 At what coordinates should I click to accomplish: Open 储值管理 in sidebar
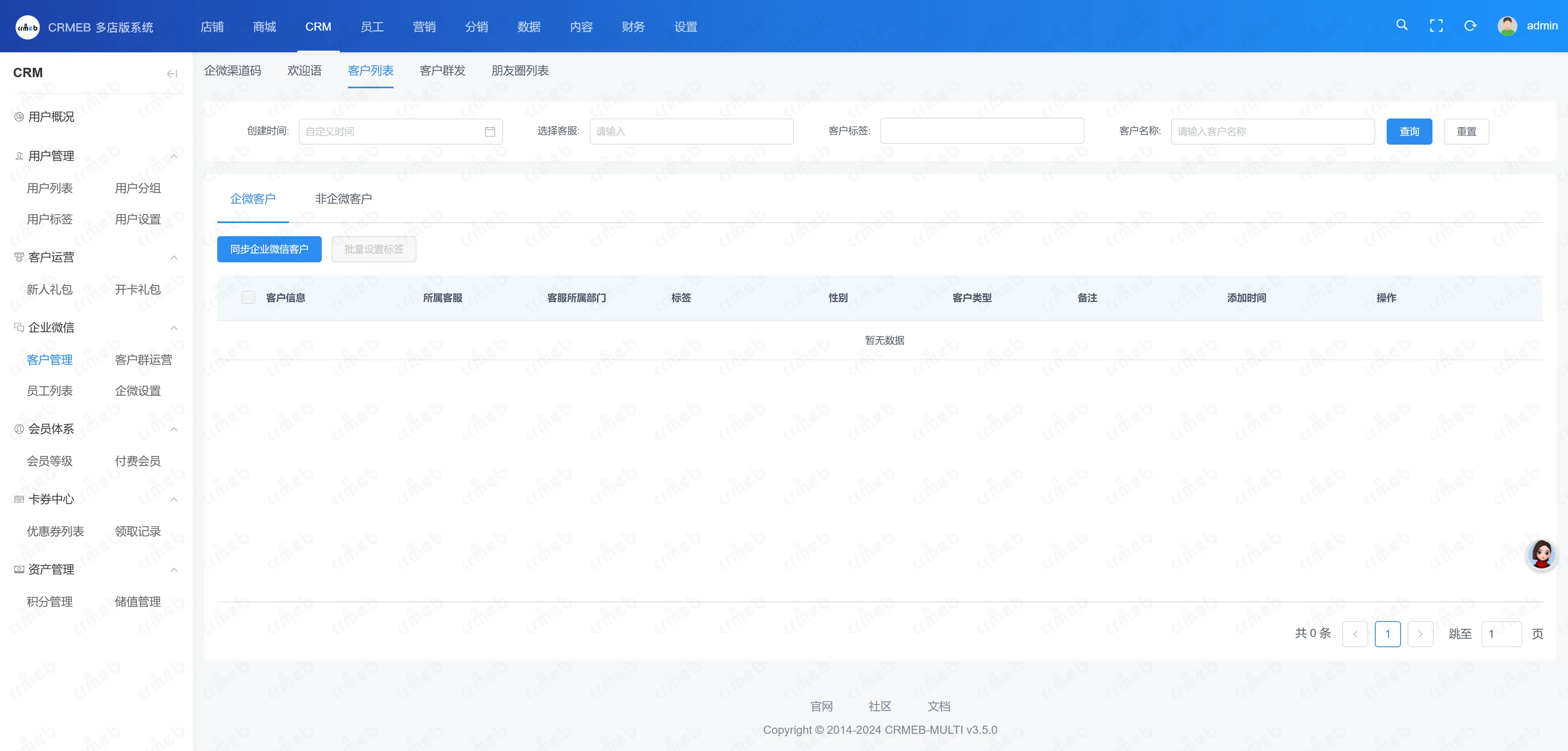(138, 602)
